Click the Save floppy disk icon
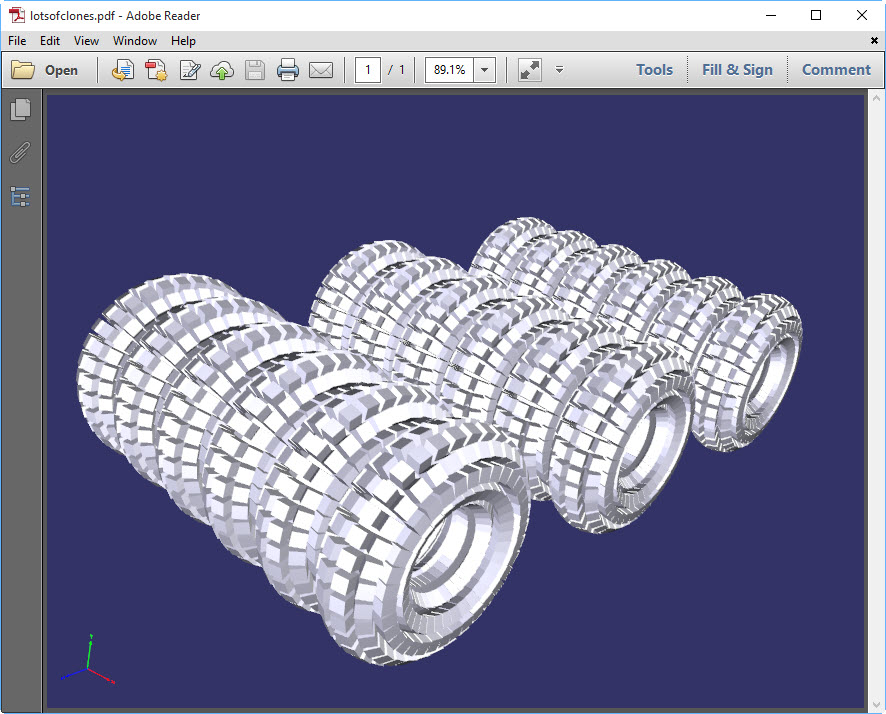The image size is (886, 714). tap(255, 70)
